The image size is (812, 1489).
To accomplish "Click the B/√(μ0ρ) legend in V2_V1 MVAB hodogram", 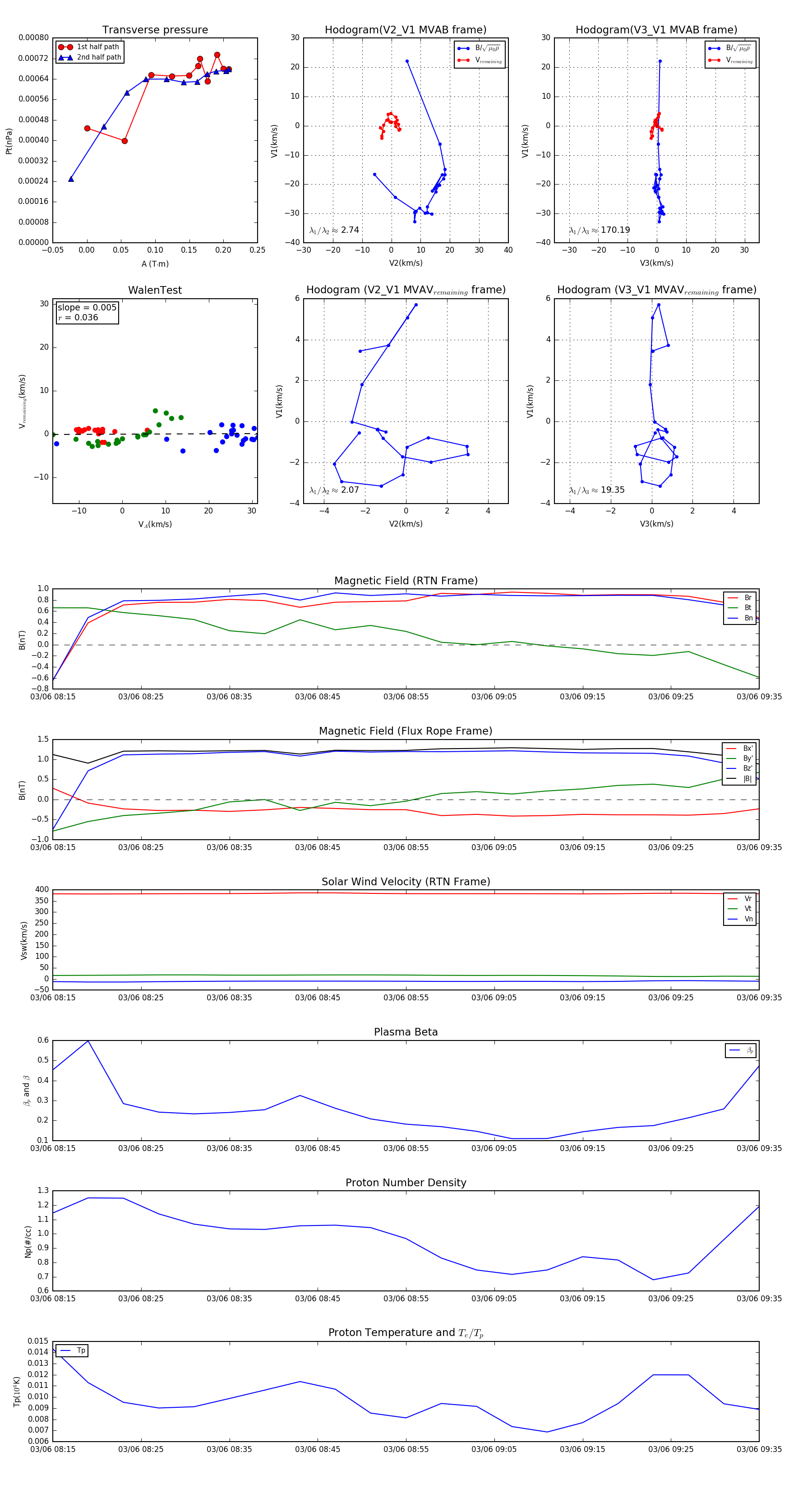I will point(480,48).
